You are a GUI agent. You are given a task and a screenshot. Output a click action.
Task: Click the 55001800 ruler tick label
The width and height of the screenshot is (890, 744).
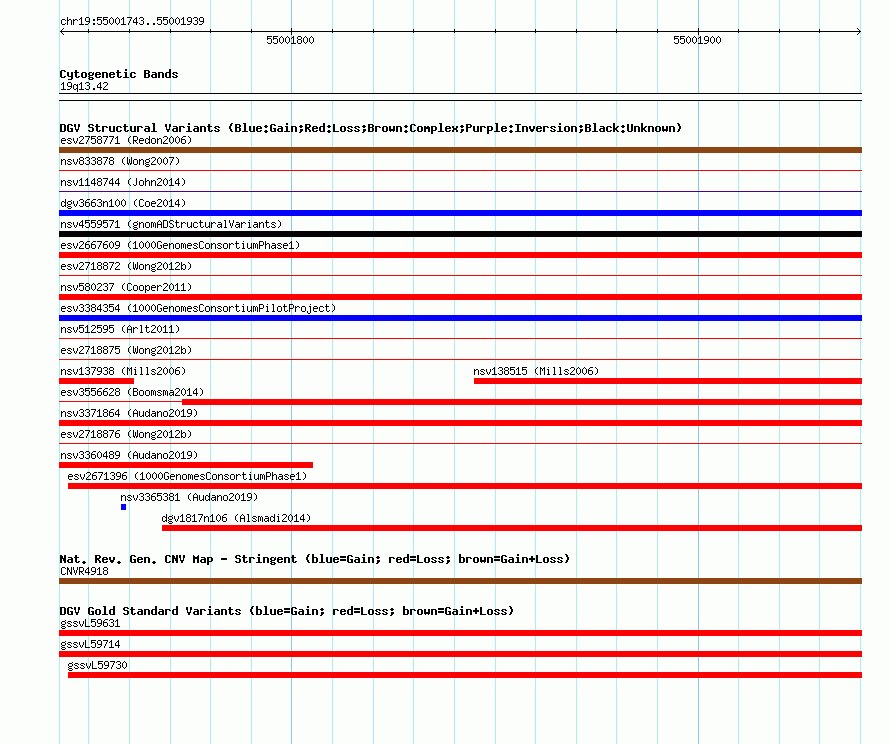pos(290,40)
